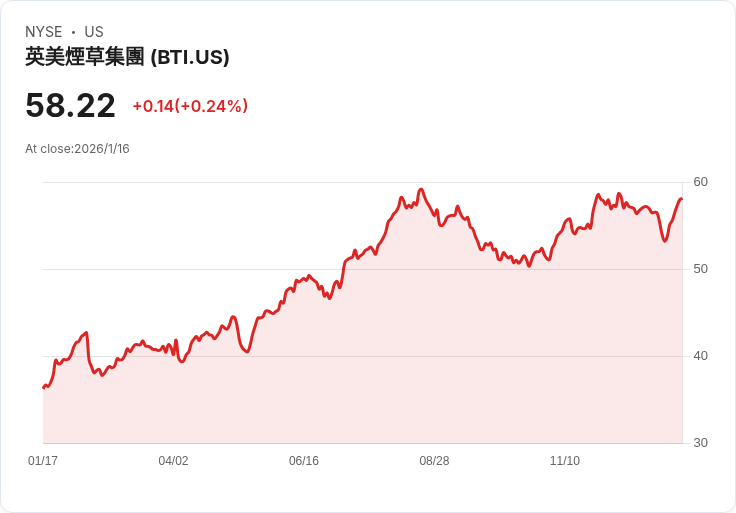
Task: Click the NYSE exchange label
Action: click(x=44, y=32)
